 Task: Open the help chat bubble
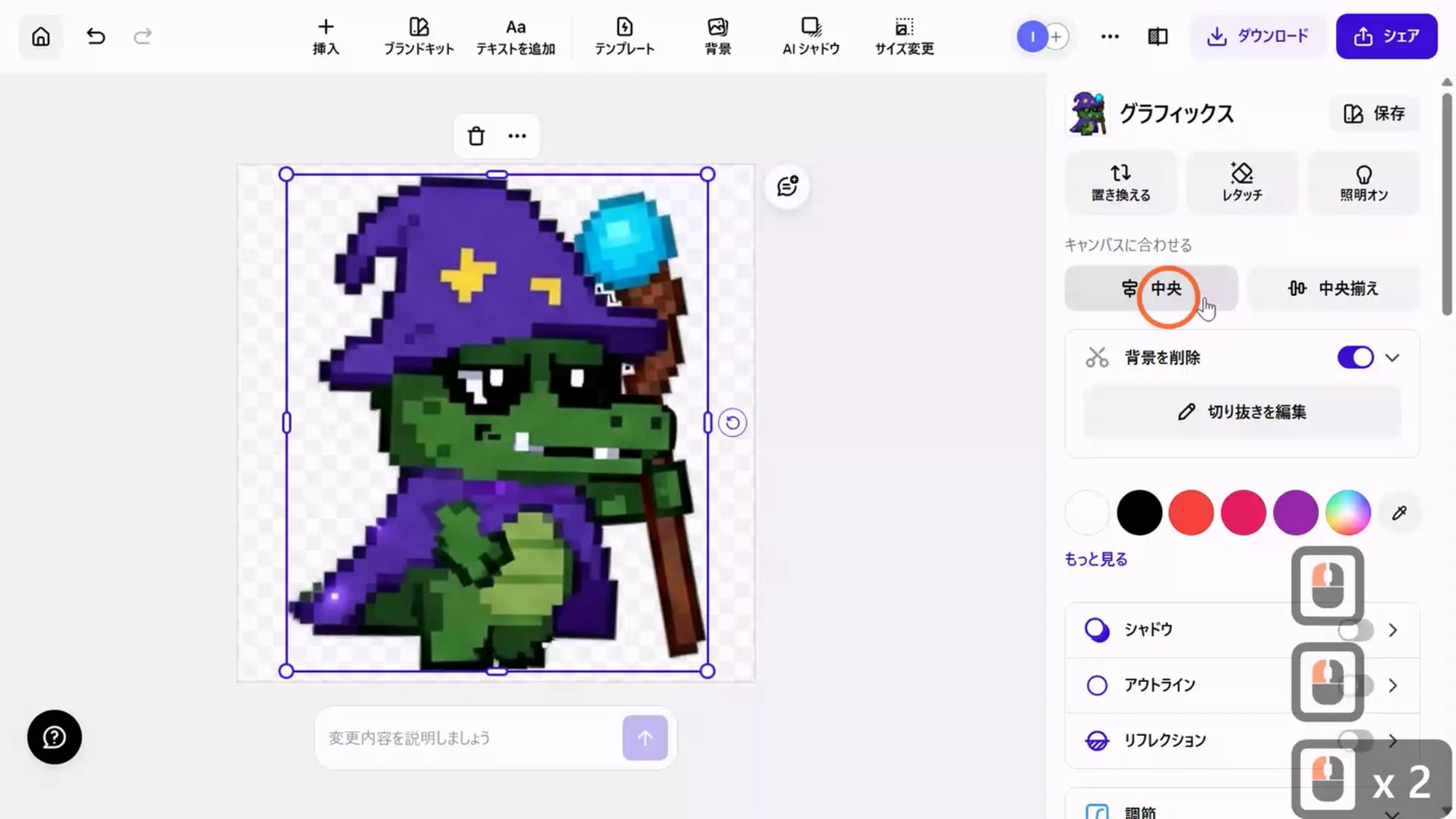coord(55,737)
